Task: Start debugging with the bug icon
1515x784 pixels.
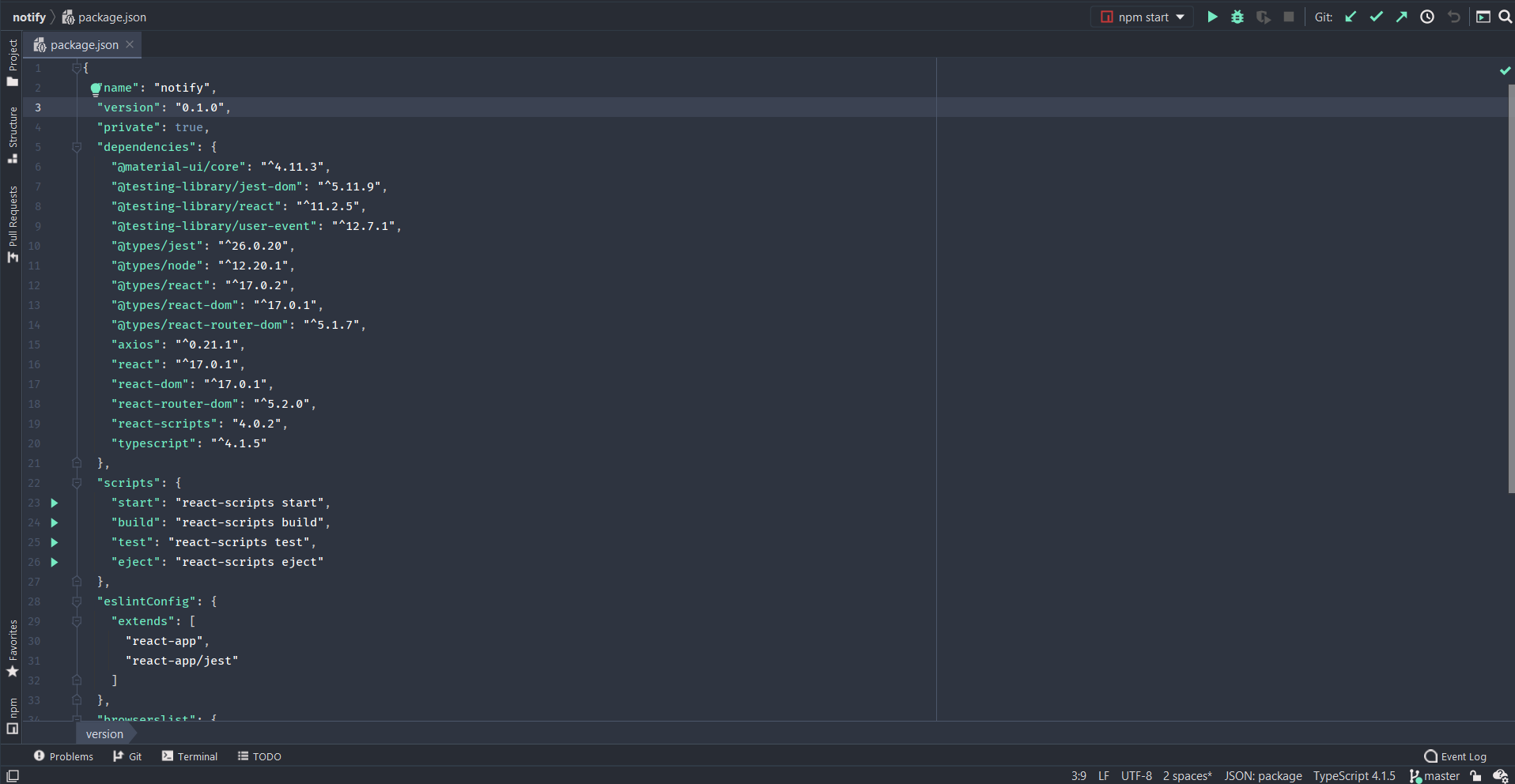Action: click(1237, 17)
